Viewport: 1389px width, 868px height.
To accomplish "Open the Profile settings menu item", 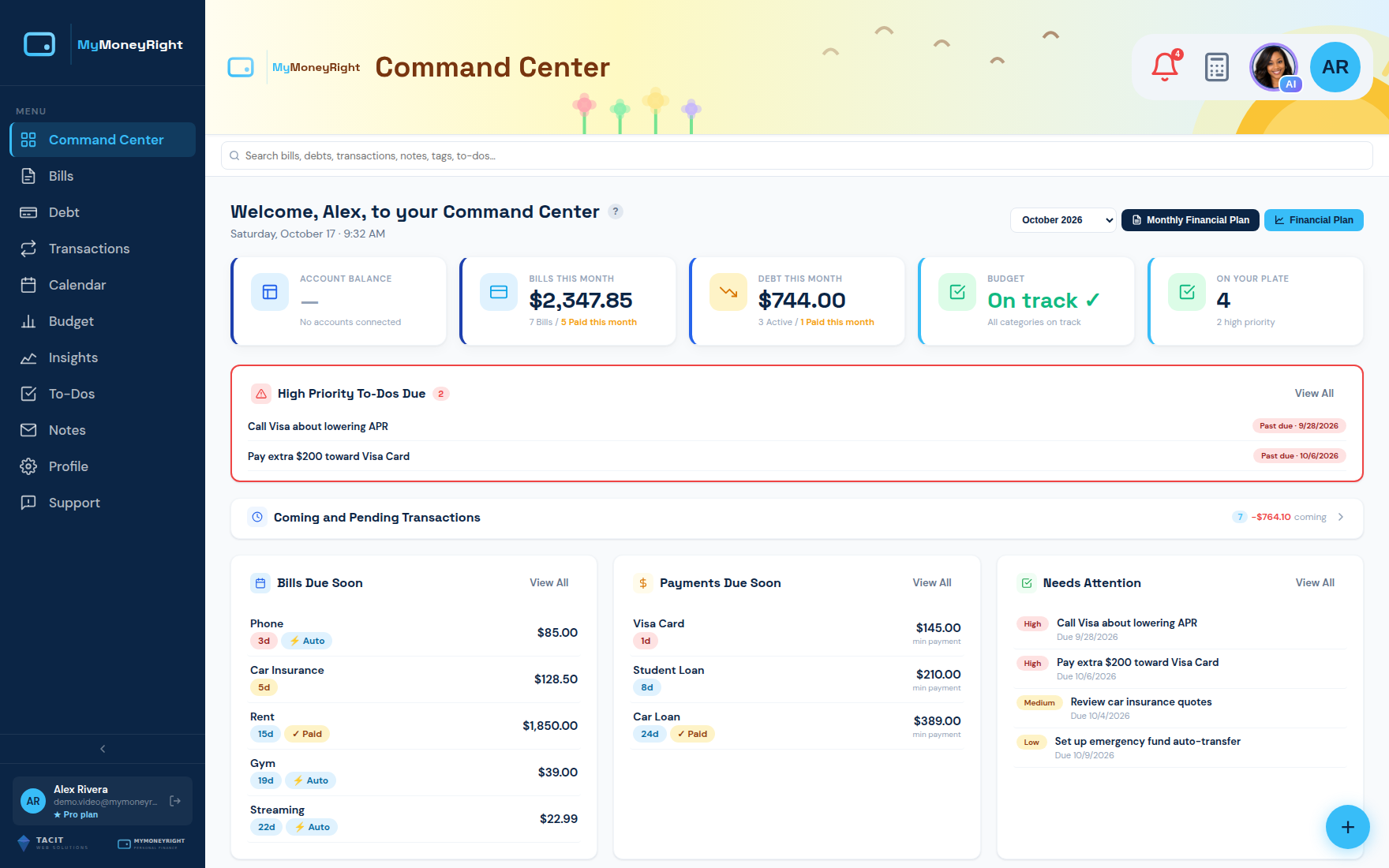I will coord(103,466).
